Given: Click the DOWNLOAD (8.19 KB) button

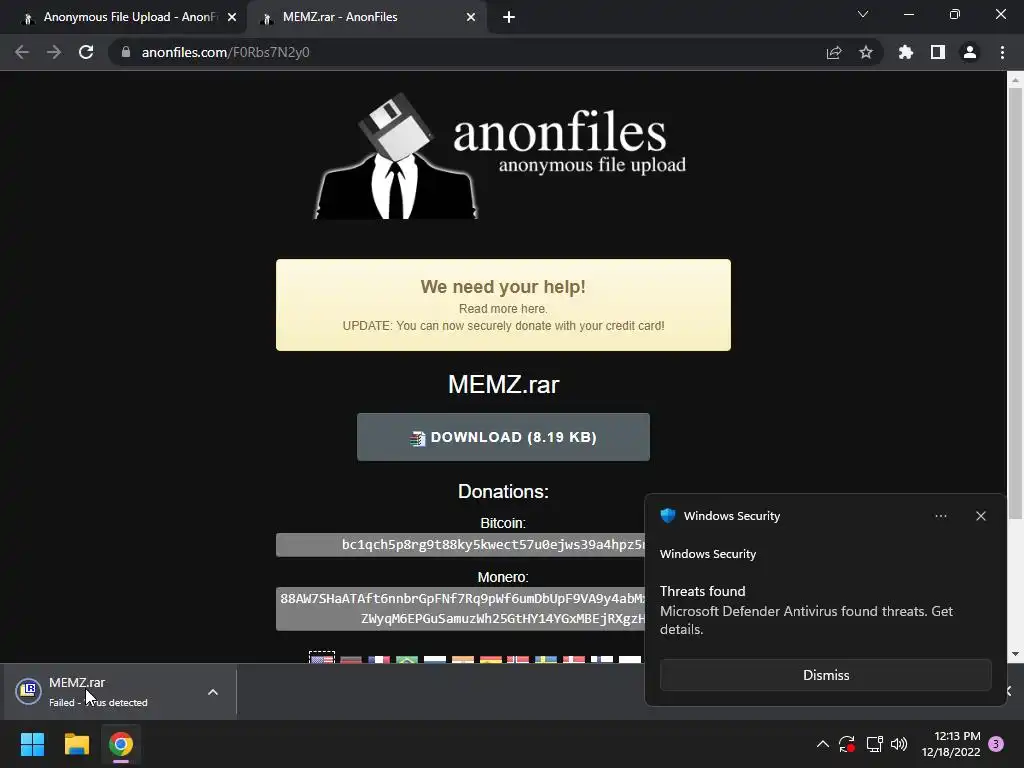Looking at the screenshot, I should point(503,437).
